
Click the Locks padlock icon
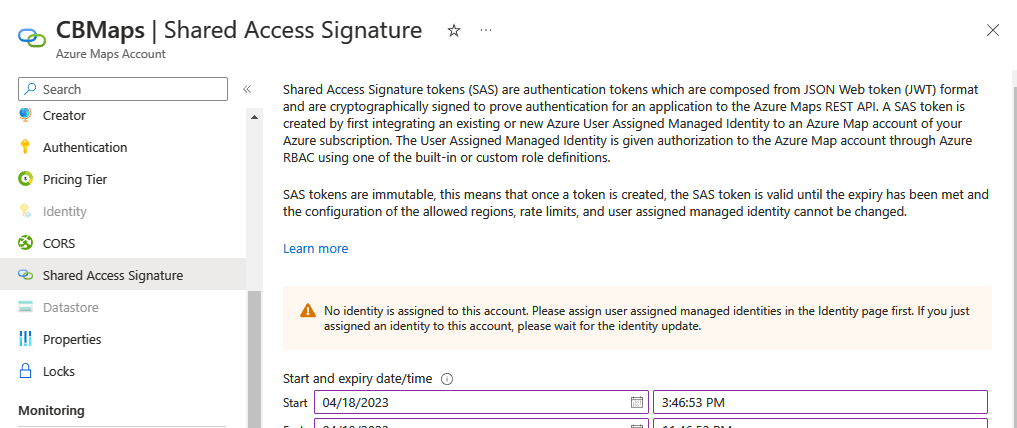(x=26, y=371)
